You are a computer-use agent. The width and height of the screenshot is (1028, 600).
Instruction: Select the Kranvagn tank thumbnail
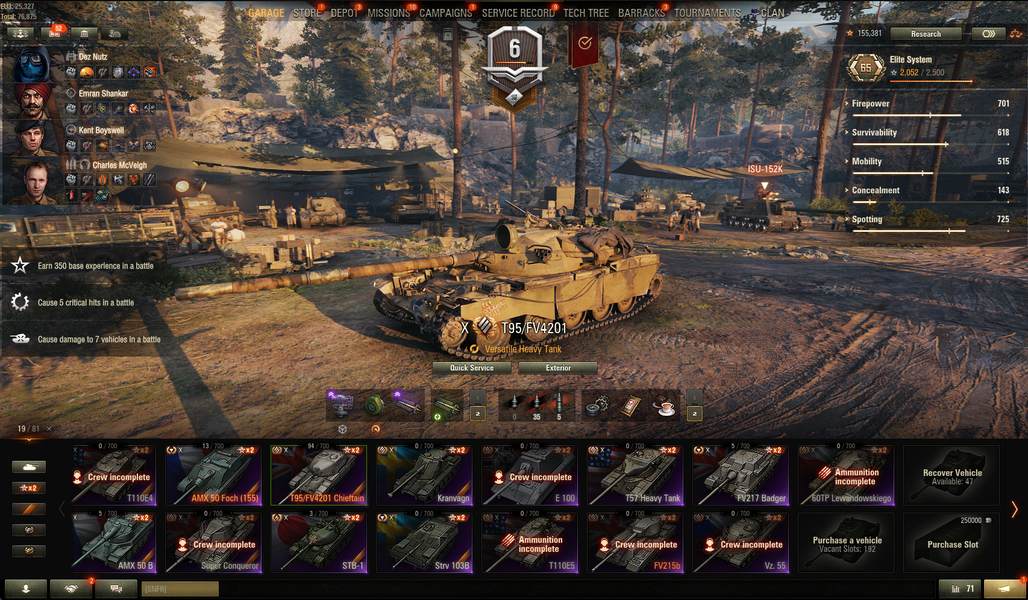pos(424,475)
